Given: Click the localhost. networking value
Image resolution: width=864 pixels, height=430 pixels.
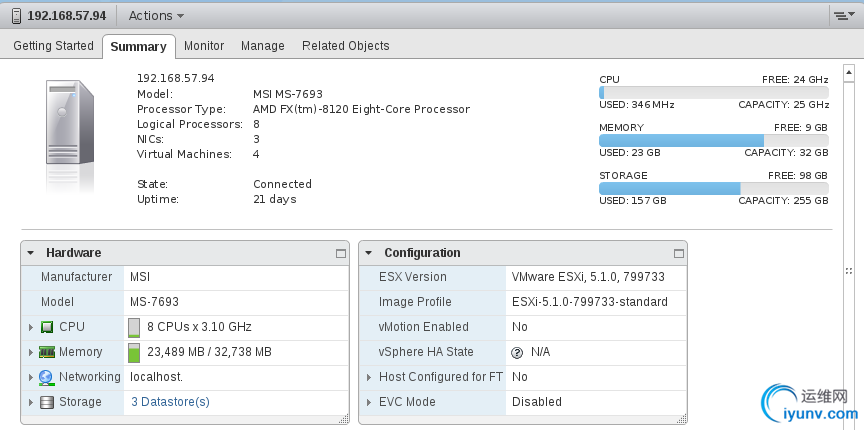Looking at the screenshot, I should pyautogui.click(x=156, y=377).
